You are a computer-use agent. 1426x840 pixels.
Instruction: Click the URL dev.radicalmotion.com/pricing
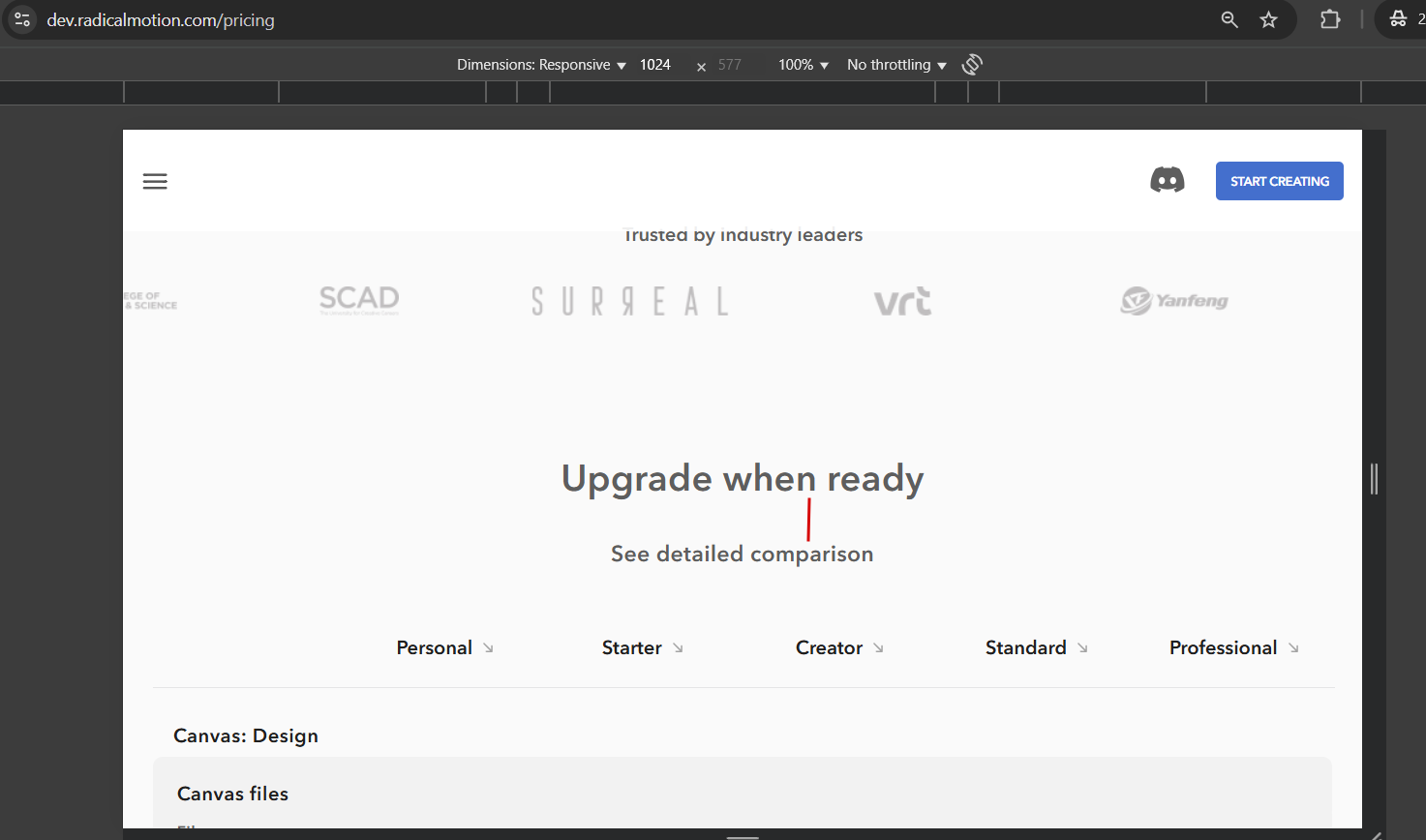click(x=161, y=20)
